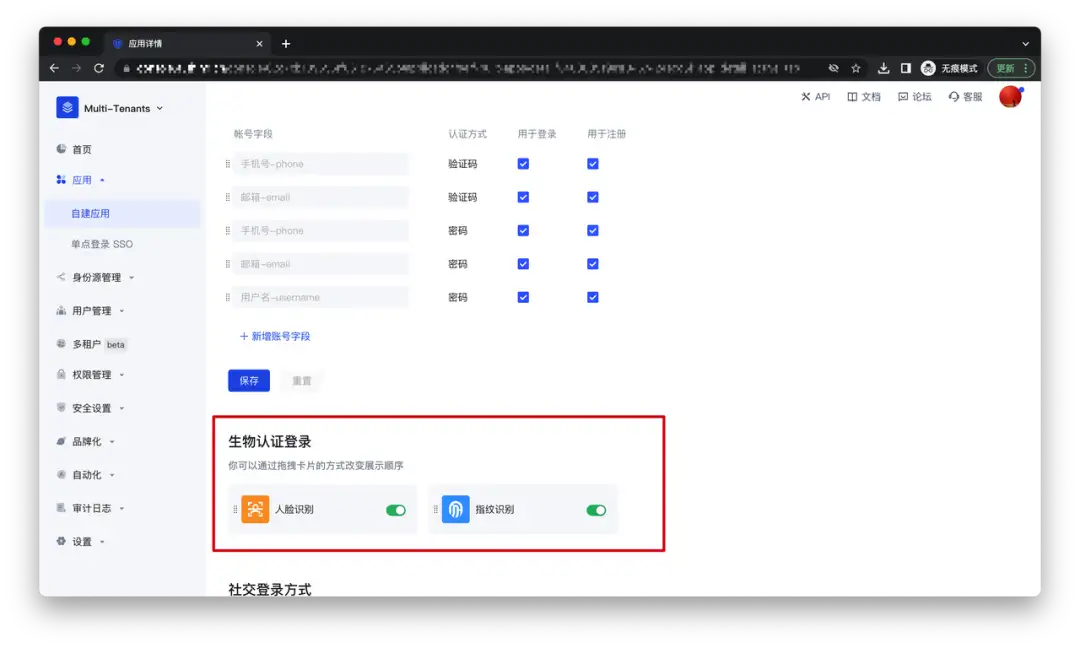Click the orange face recognition icon
1080x648 pixels.
pos(255,510)
